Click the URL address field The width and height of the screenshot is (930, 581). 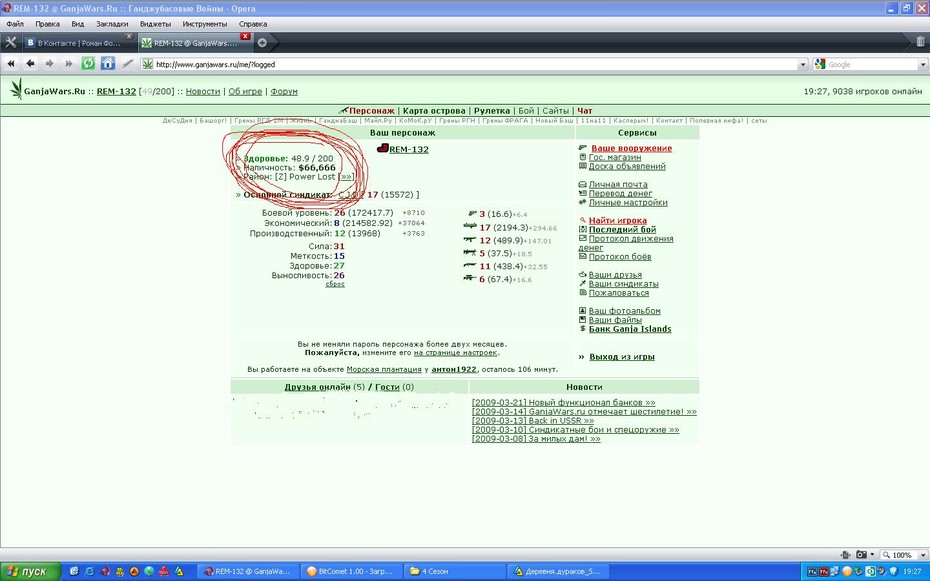476,64
